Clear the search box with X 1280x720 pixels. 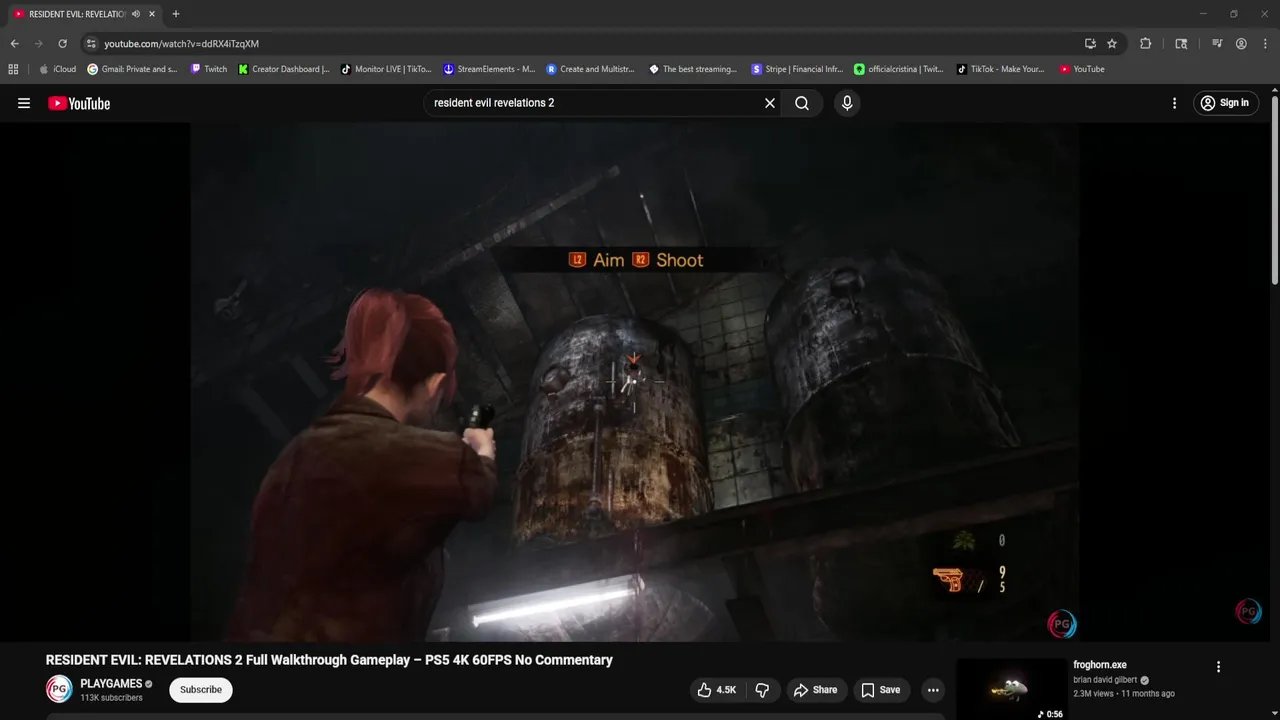[x=770, y=103]
